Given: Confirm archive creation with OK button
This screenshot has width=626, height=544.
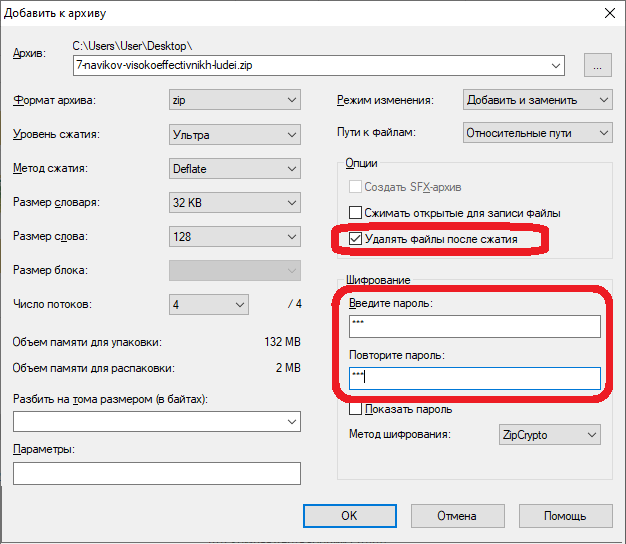Looking at the screenshot, I should click(348, 516).
